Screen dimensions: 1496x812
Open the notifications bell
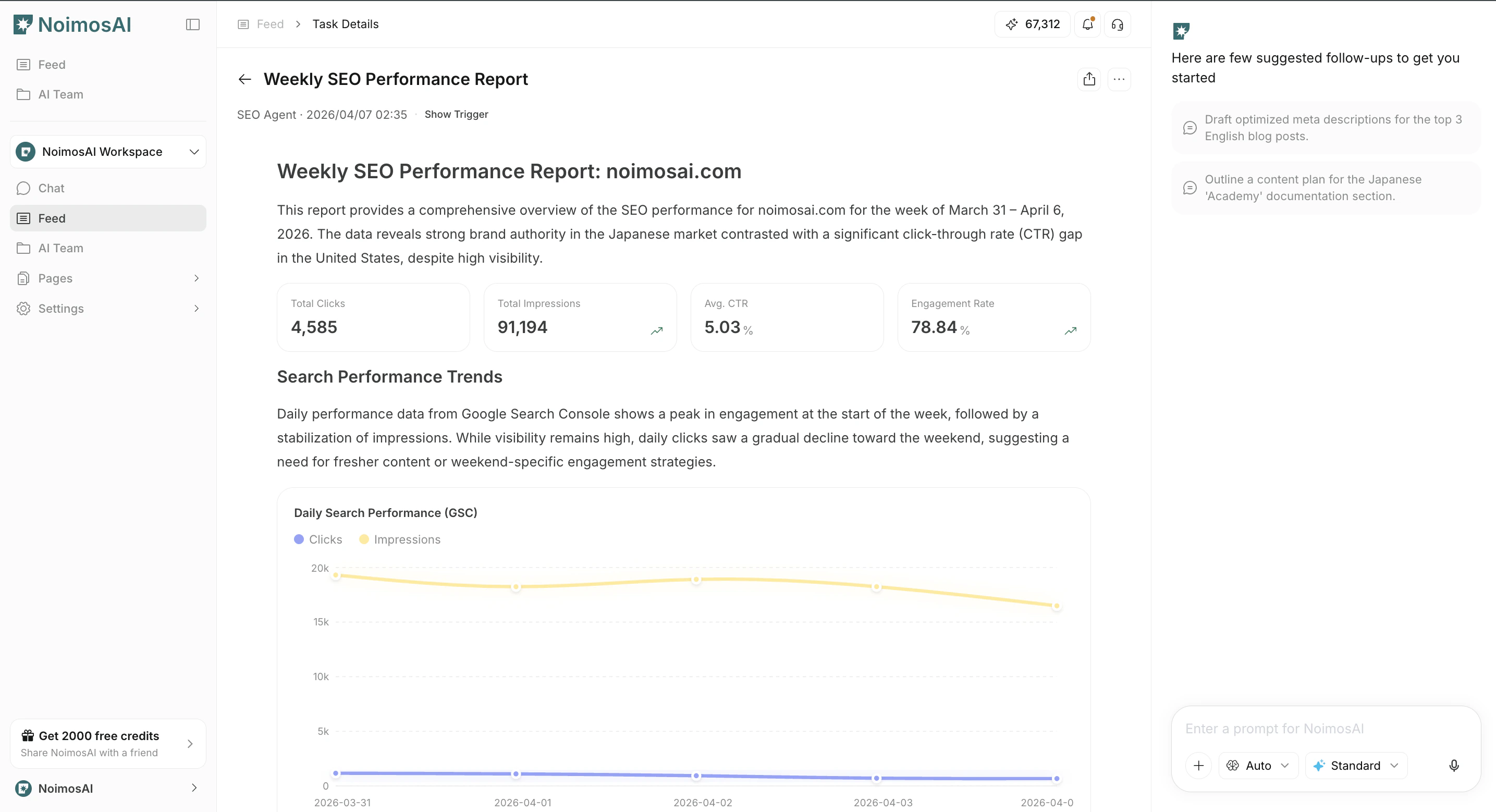(x=1087, y=24)
